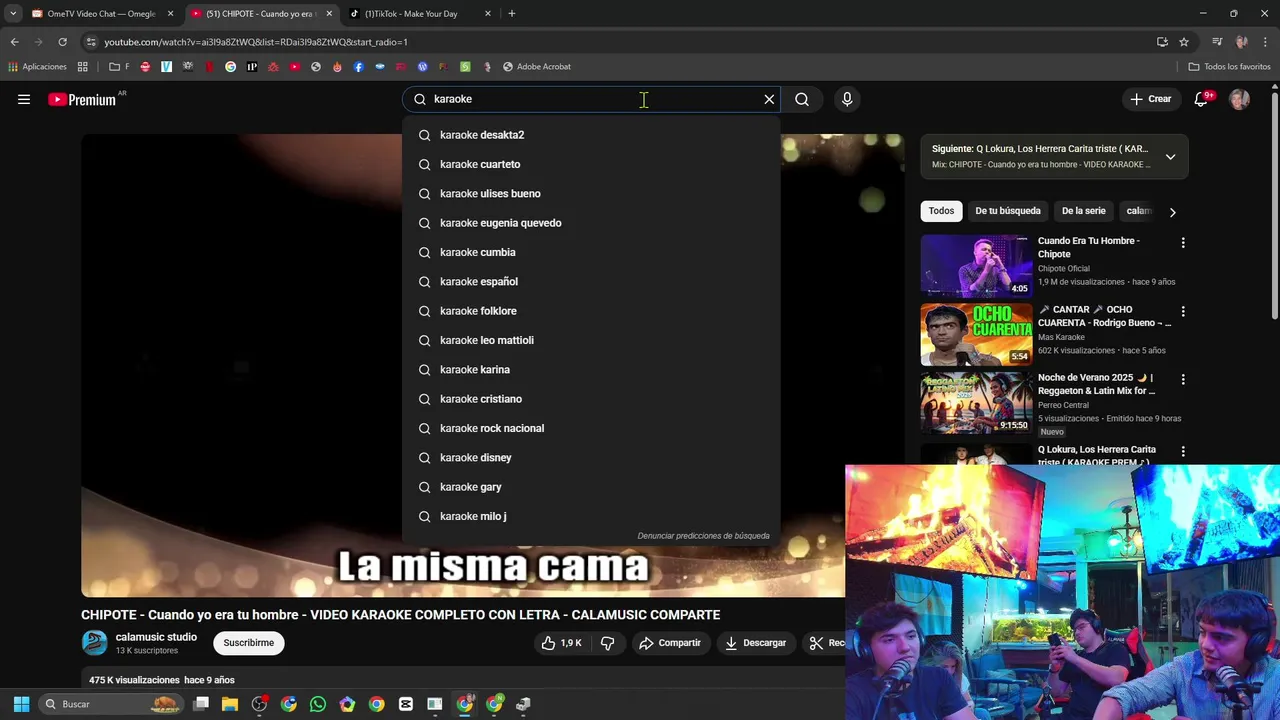Select the Todos filter chip
Viewport: 1280px width, 720px height.
pos(941,211)
